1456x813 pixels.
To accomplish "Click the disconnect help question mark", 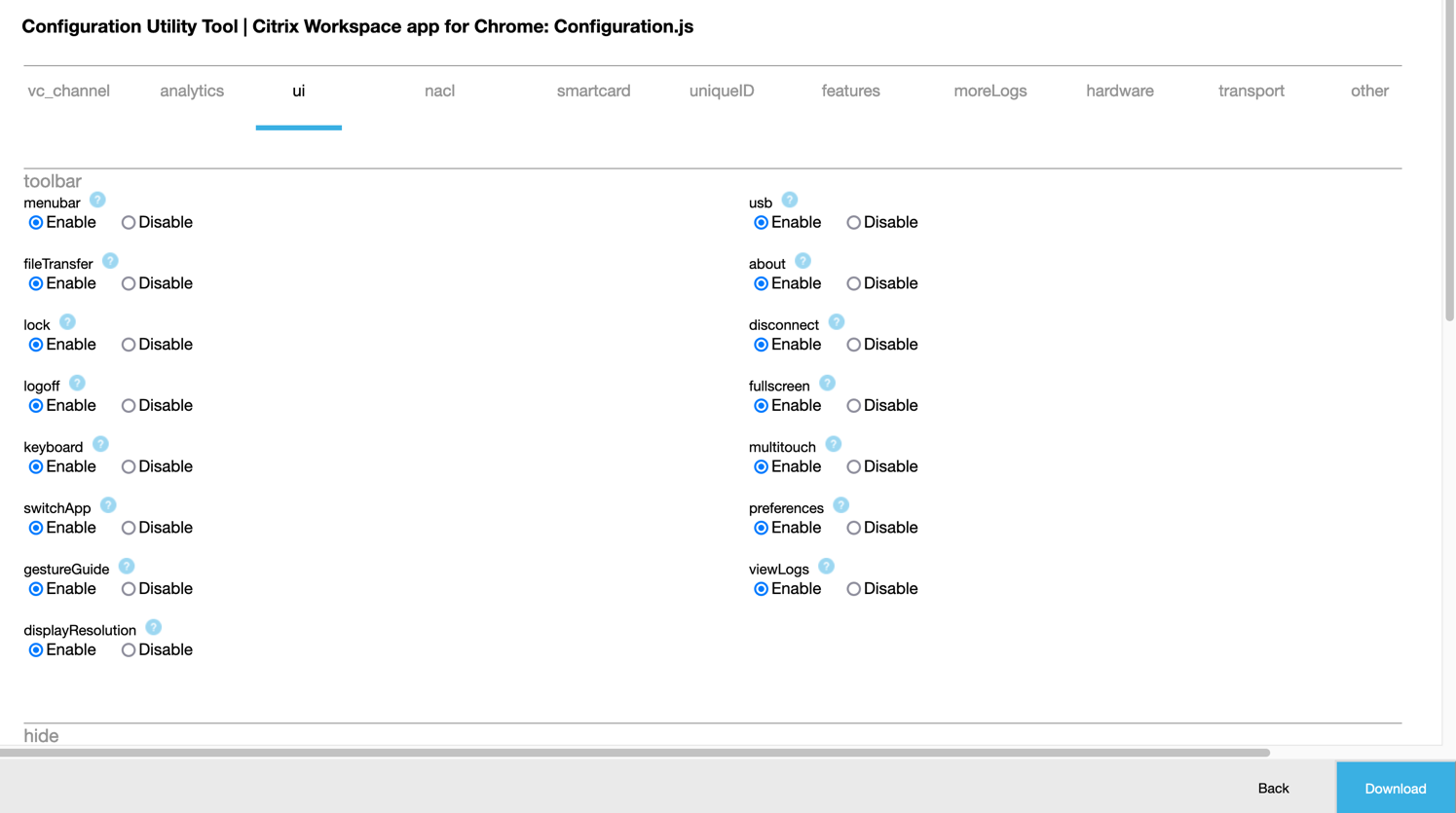I will (x=836, y=320).
